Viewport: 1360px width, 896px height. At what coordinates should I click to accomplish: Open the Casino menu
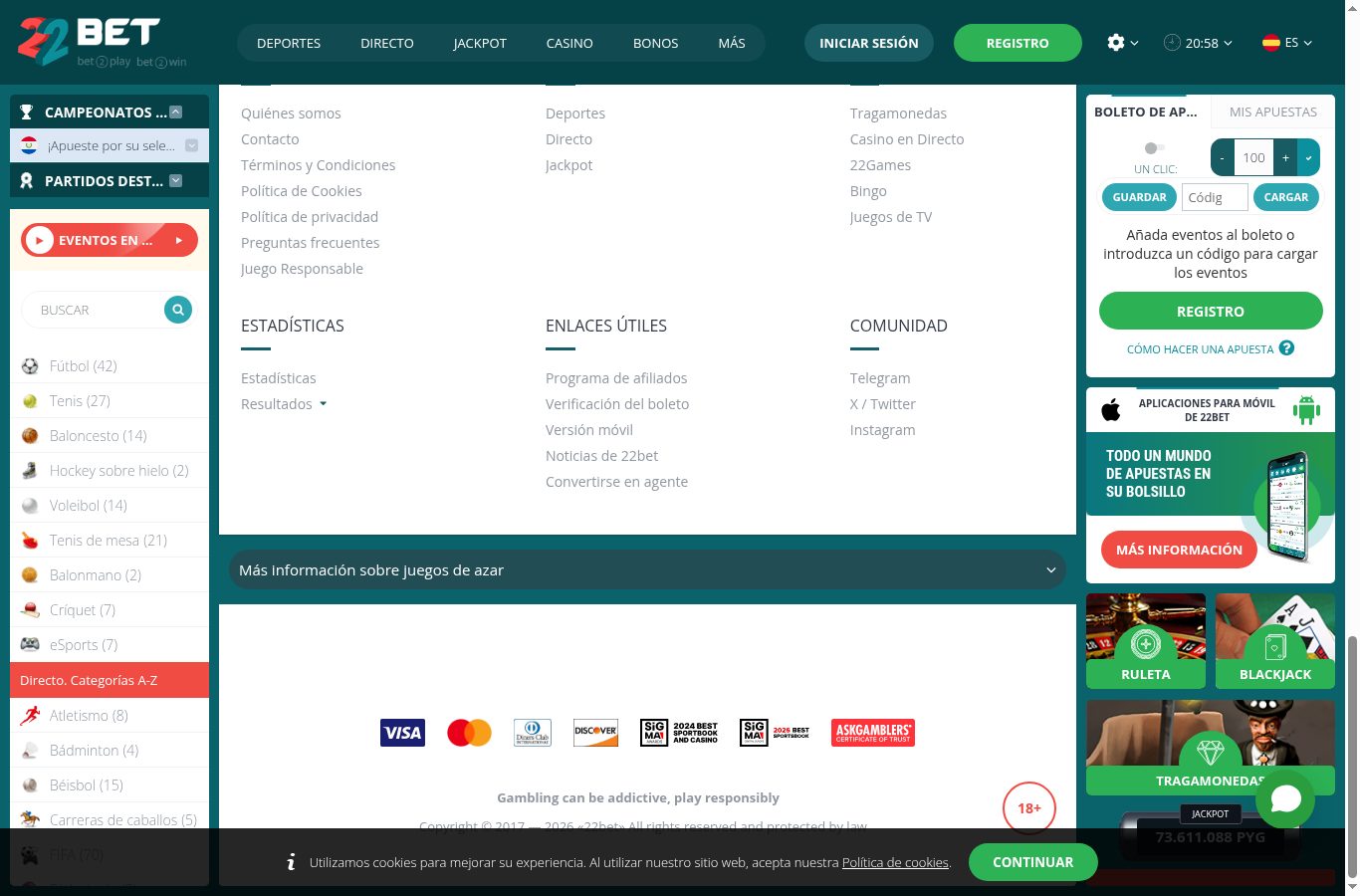click(569, 43)
